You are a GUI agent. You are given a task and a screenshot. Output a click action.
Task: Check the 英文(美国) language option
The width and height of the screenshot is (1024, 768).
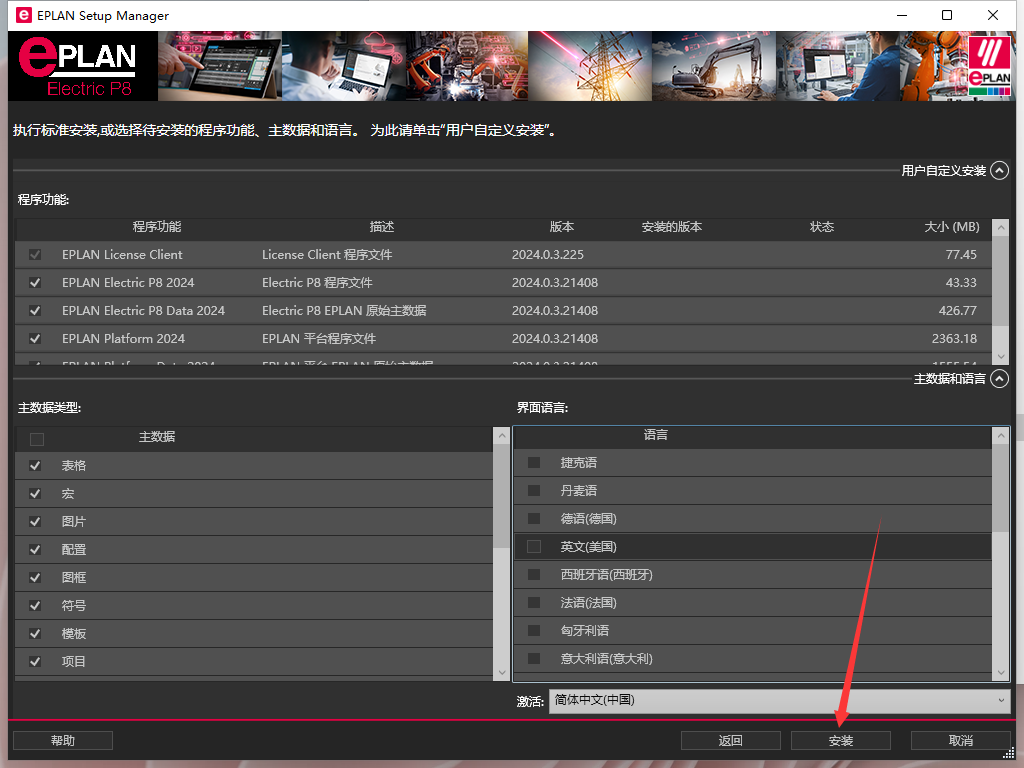(533, 546)
